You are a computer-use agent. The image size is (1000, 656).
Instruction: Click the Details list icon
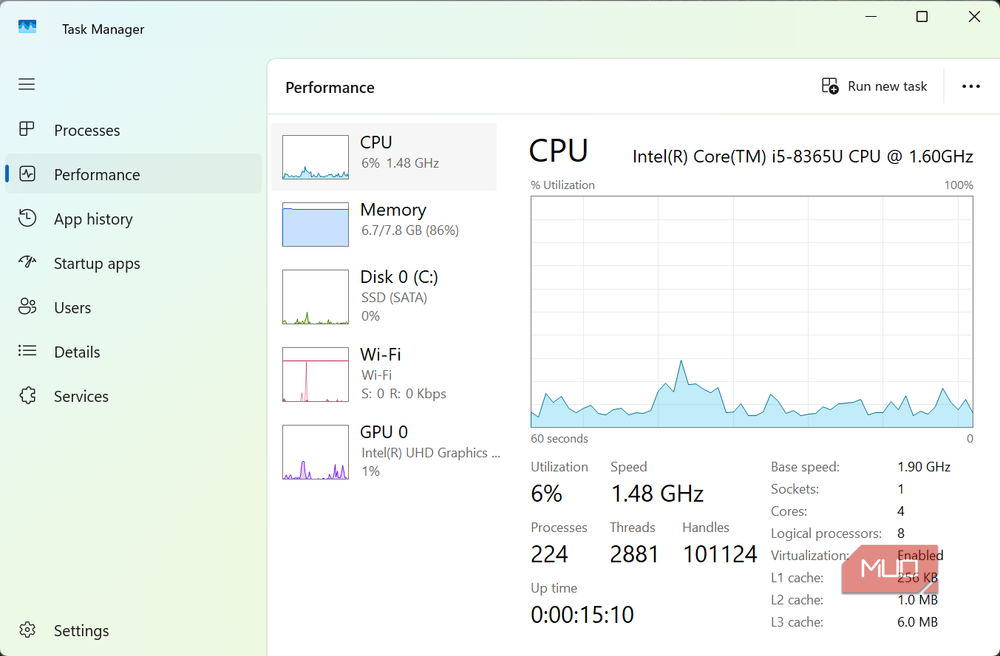27,351
